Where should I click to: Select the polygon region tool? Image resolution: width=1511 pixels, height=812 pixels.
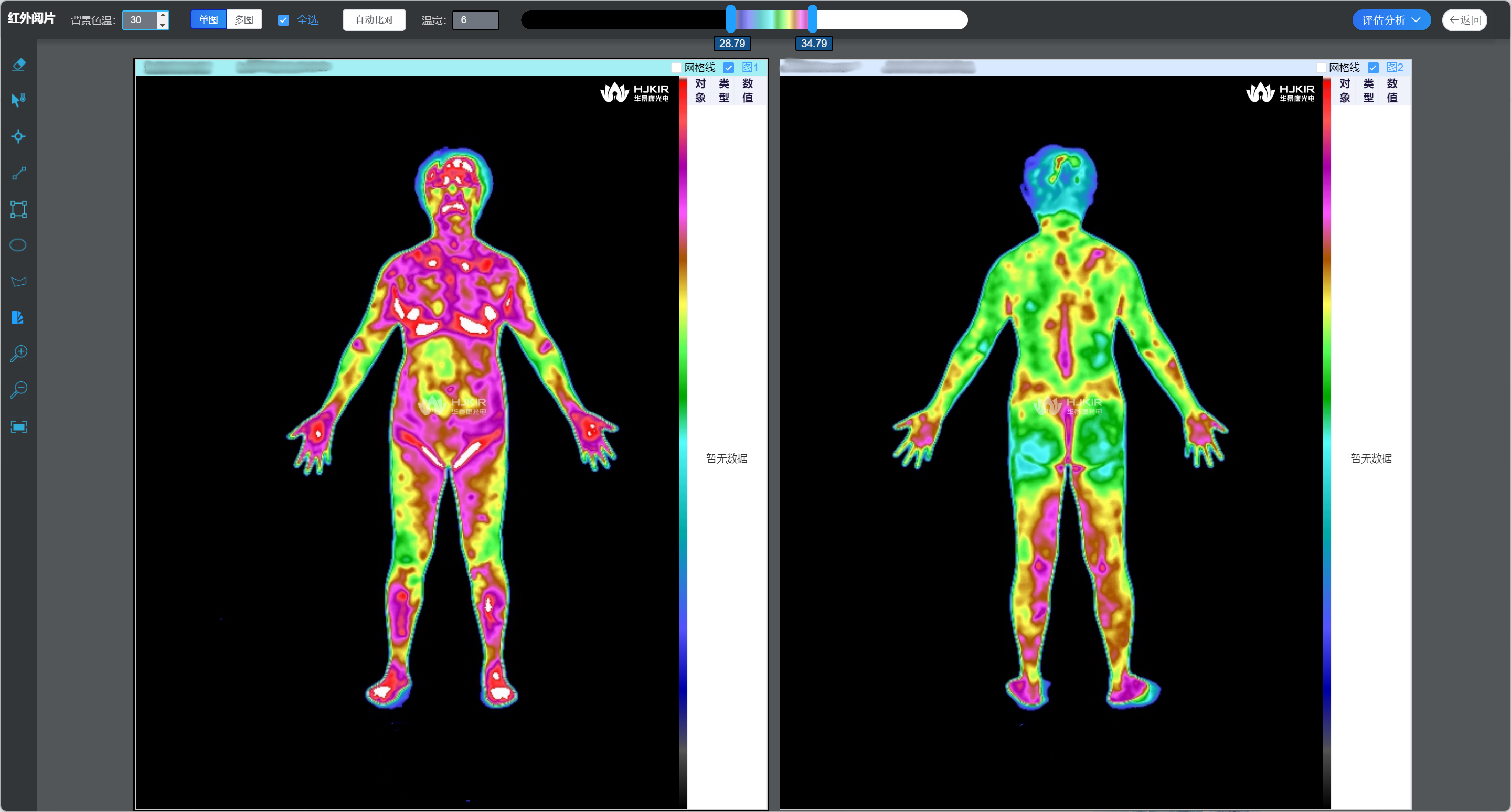click(x=18, y=281)
